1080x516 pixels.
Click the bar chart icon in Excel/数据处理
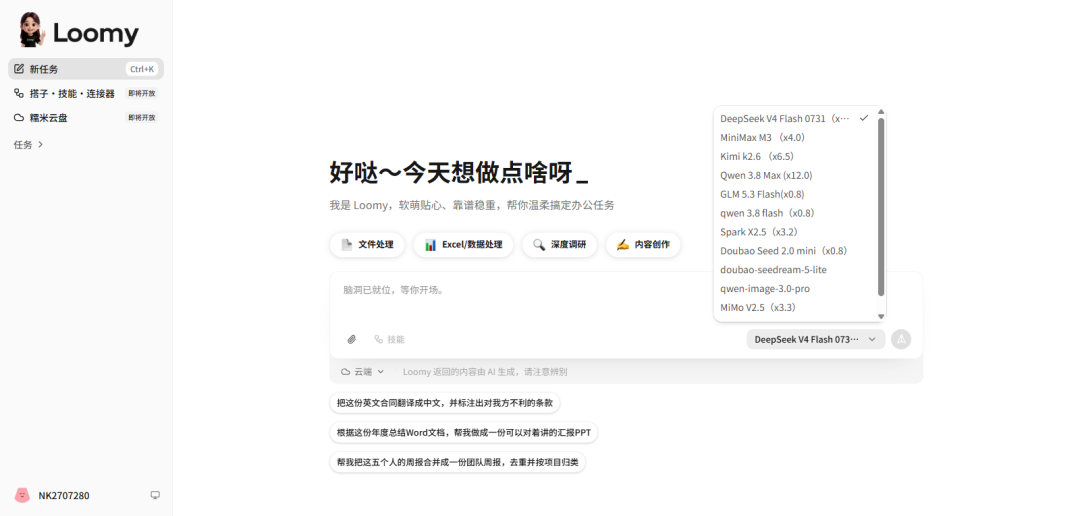coord(430,245)
